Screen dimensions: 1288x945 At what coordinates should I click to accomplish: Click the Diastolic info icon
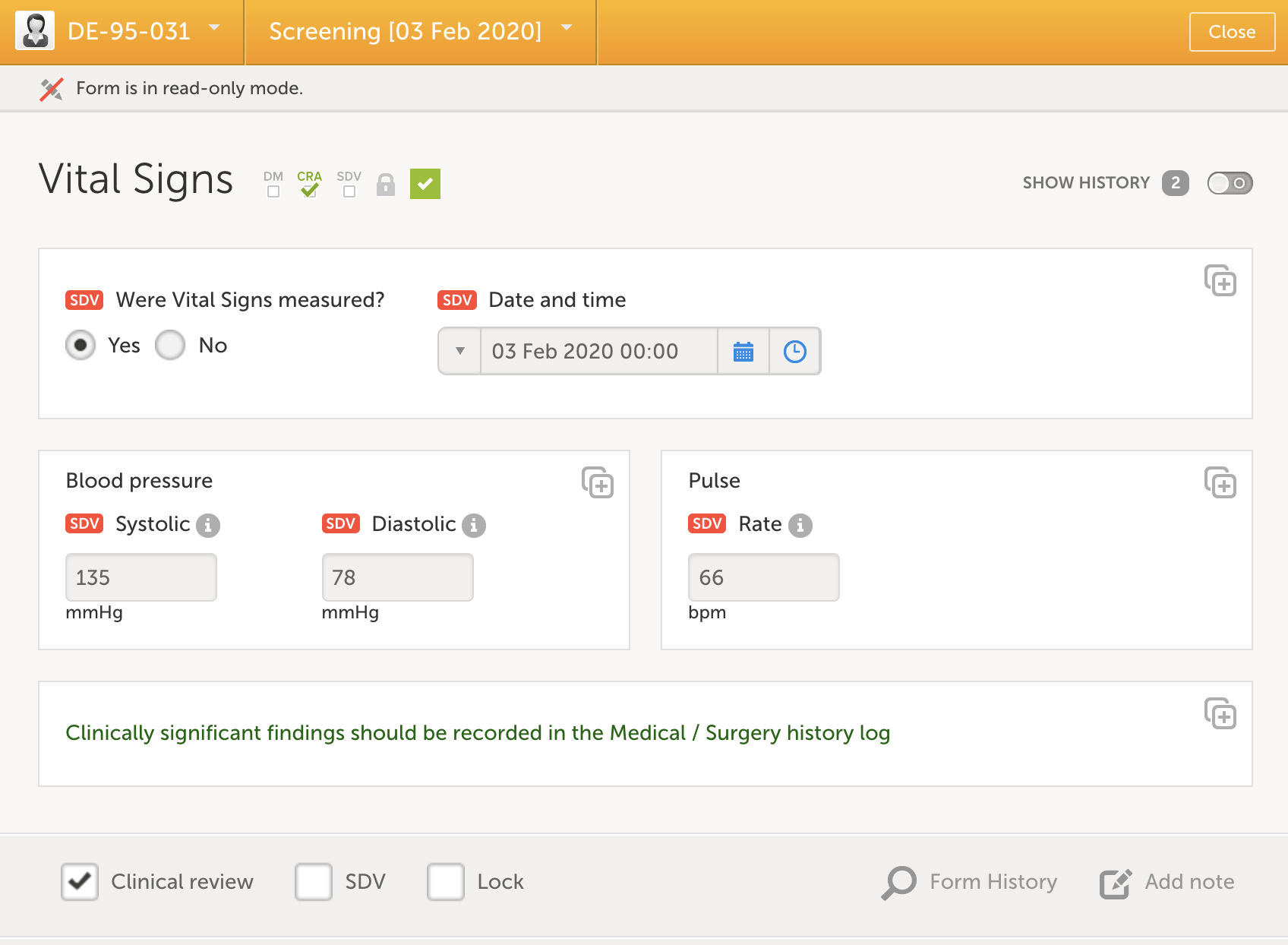474,525
